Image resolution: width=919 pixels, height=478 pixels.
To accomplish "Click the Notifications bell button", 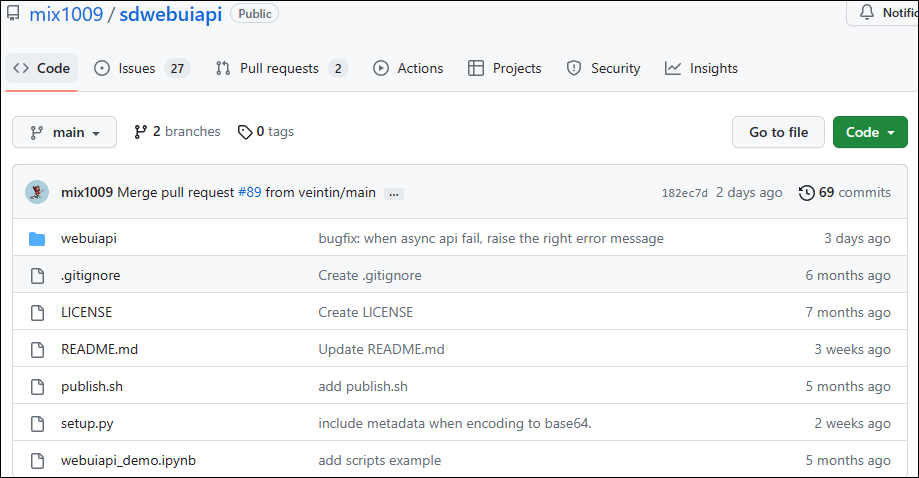I will pyautogui.click(x=883, y=13).
